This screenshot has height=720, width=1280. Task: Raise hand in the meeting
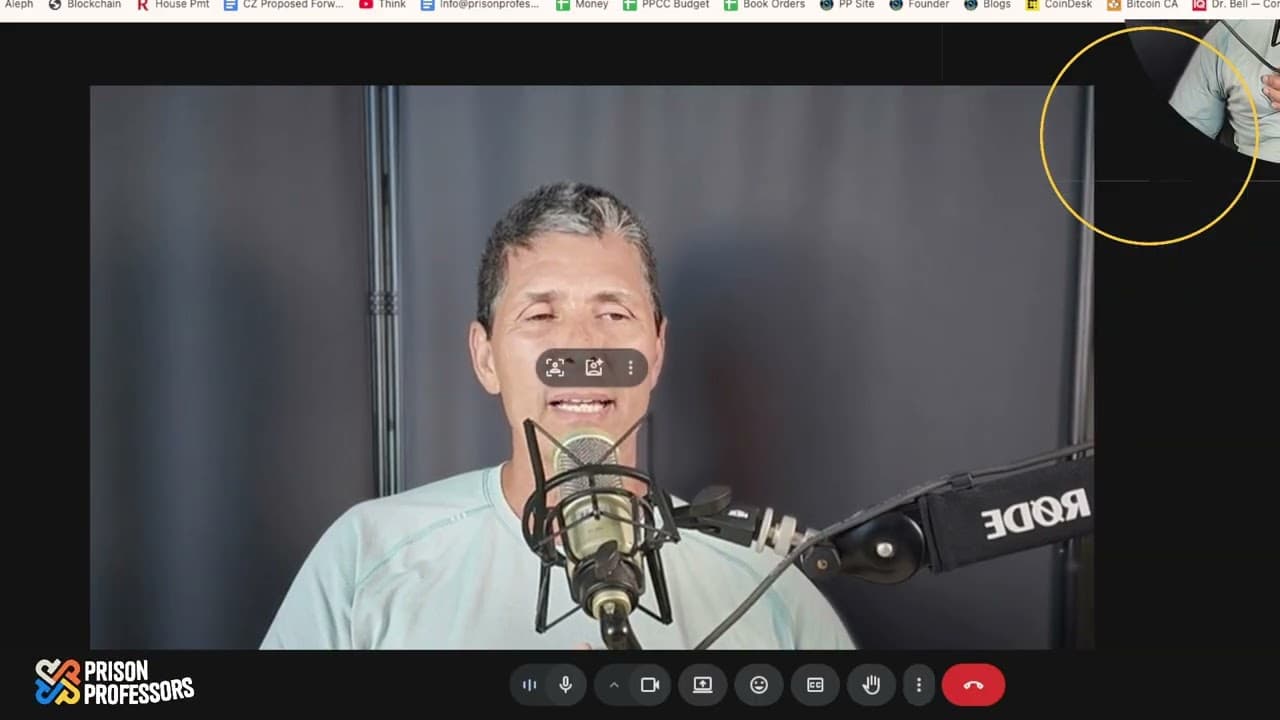871,685
